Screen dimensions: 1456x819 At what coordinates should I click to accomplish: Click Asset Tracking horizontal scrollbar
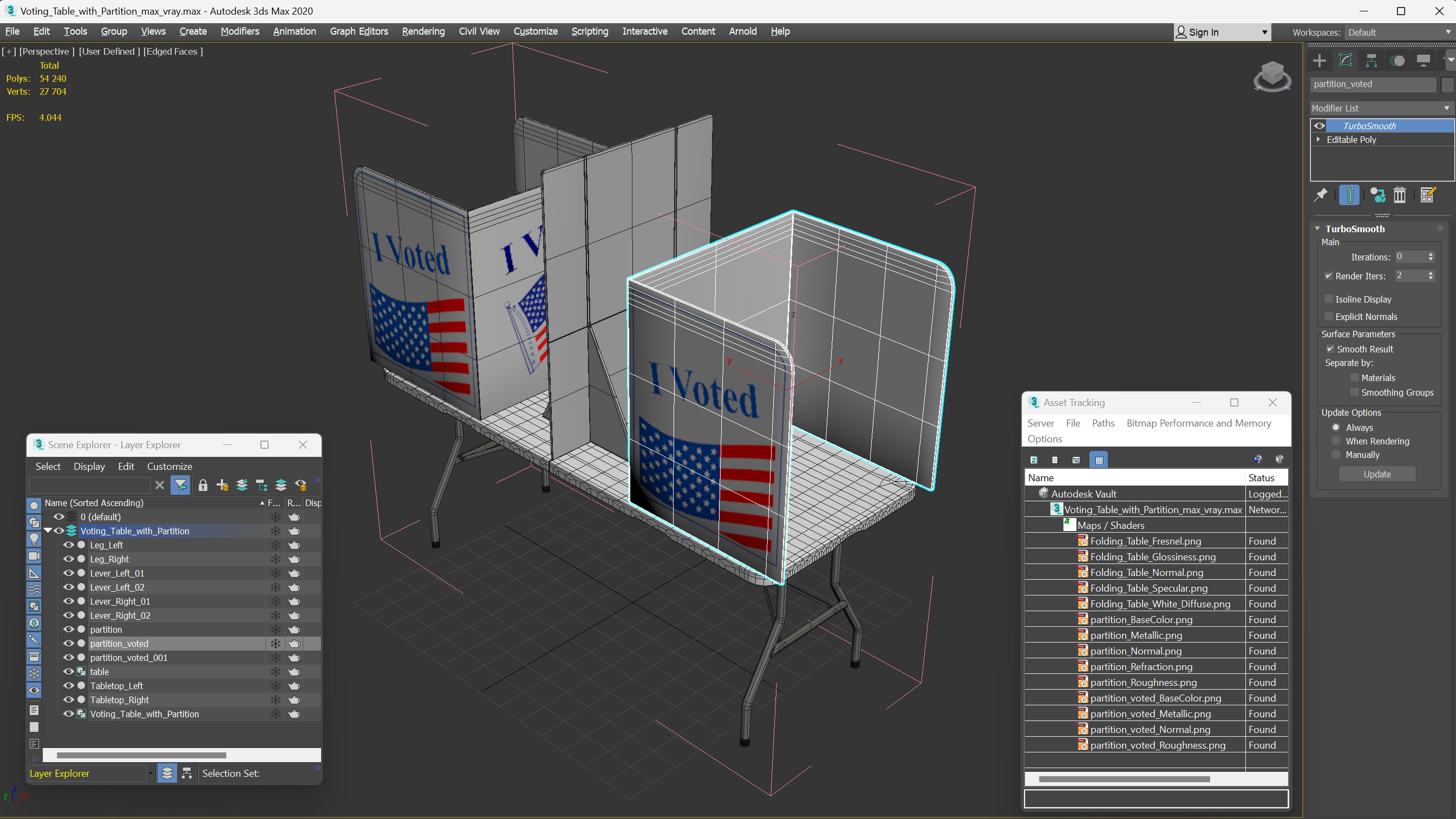coord(1124,779)
